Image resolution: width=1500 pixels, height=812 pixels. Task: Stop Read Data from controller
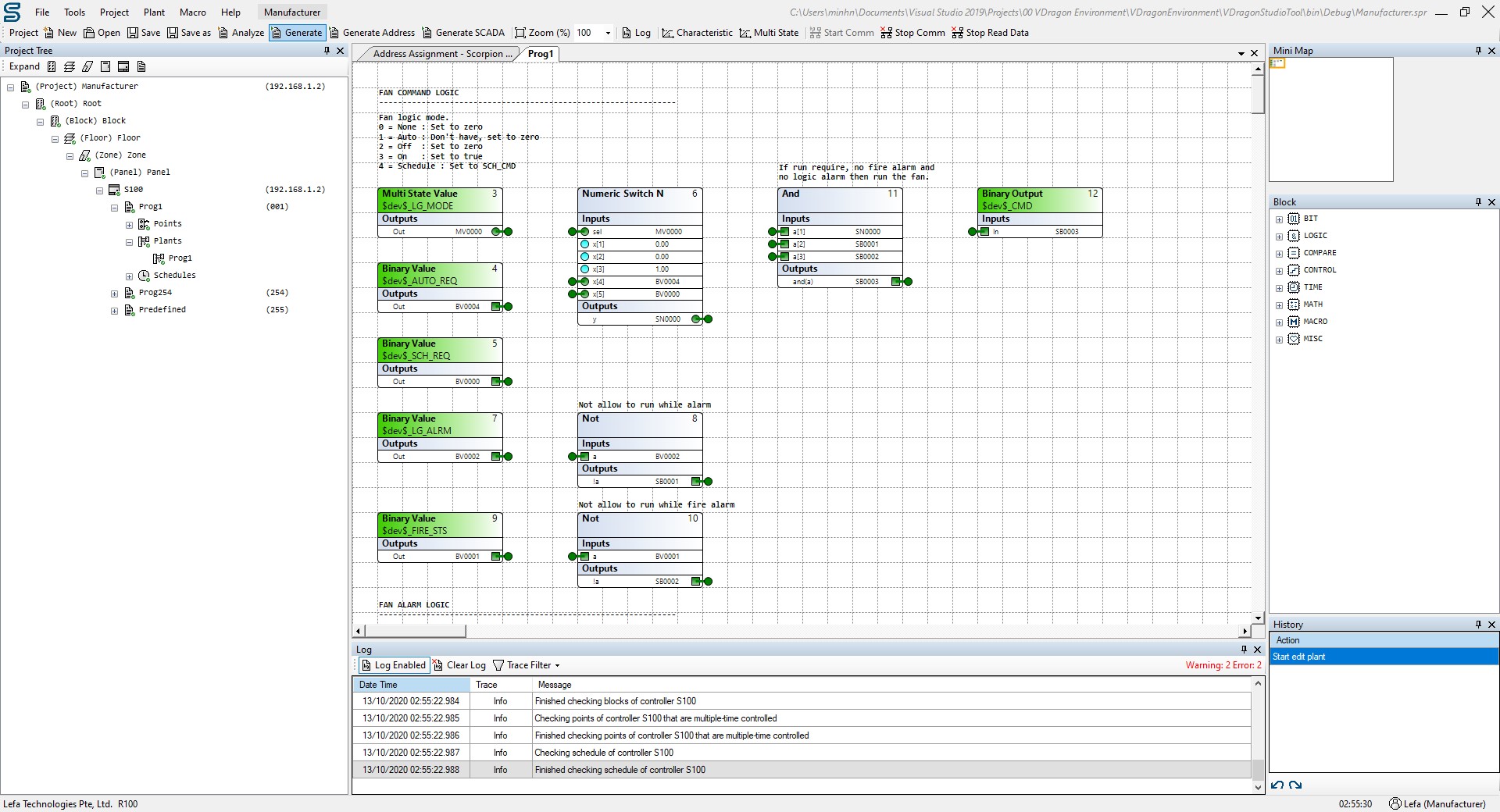990,33
